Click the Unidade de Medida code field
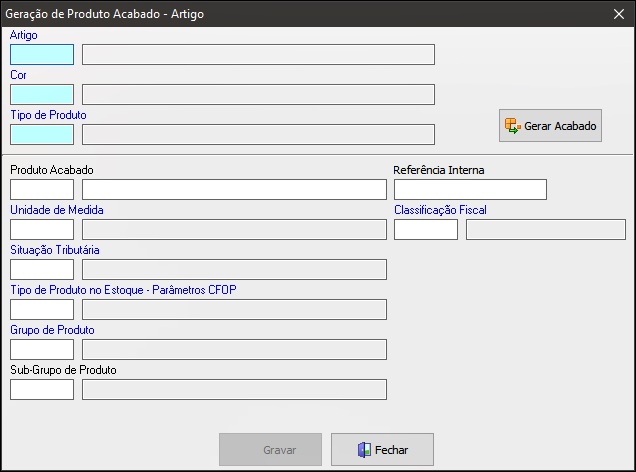The height and width of the screenshot is (472, 636). tap(42, 230)
